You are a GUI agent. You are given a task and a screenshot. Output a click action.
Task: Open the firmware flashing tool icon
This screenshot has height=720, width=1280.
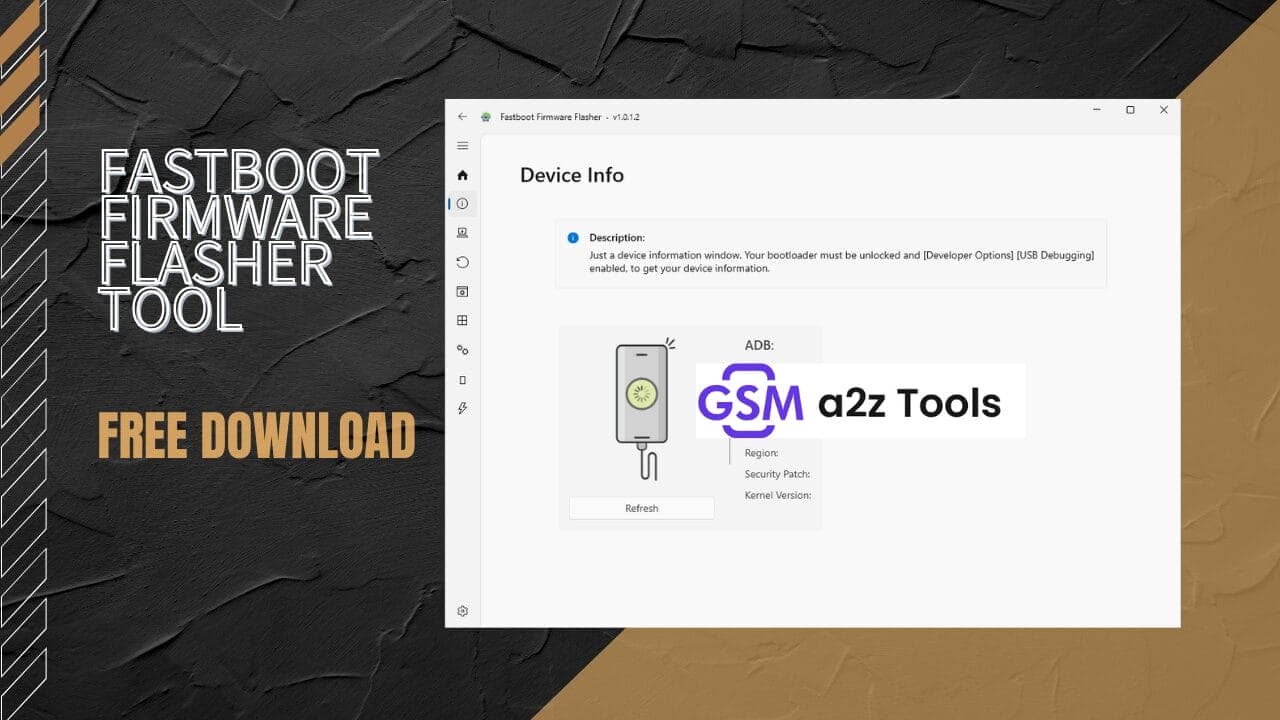(462, 233)
